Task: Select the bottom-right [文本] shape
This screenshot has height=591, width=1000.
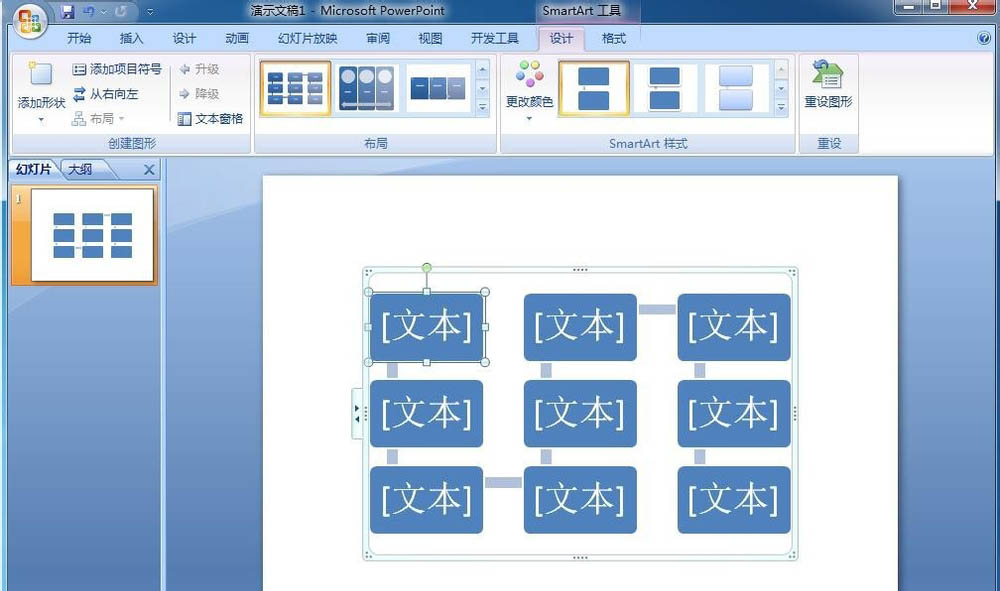Action: pyautogui.click(x=734, y=500)
